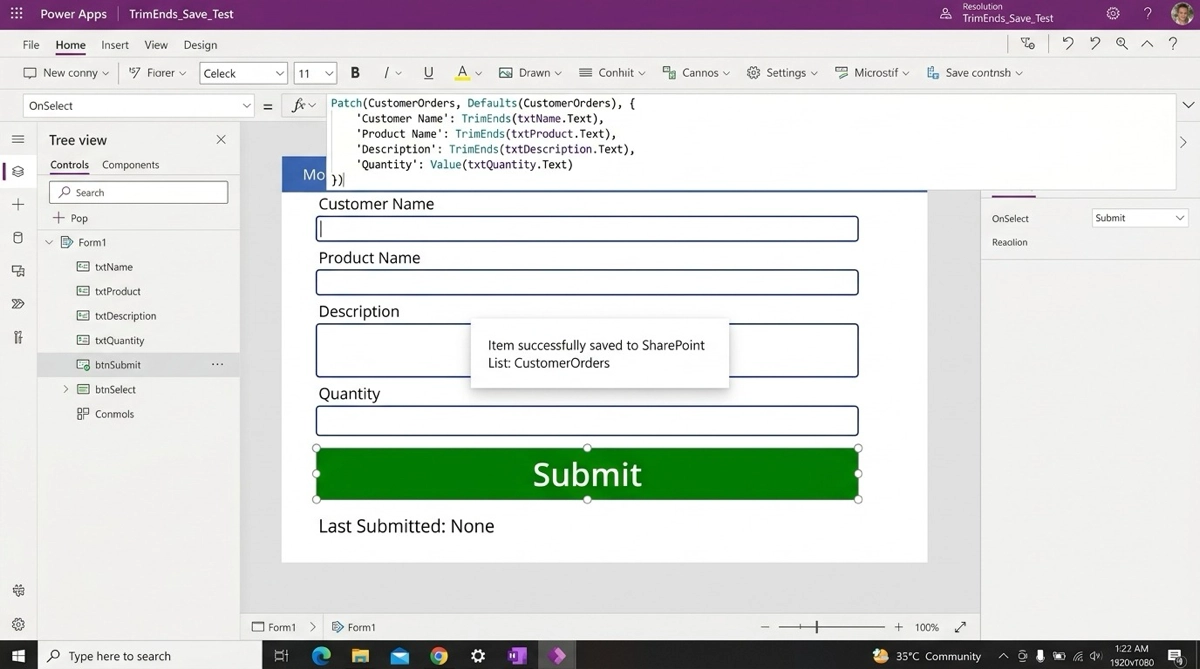The height and width of the screenshot is (669, 1200).
Task: Adjust the zoom slider handle
Action: tap(817, 627)
